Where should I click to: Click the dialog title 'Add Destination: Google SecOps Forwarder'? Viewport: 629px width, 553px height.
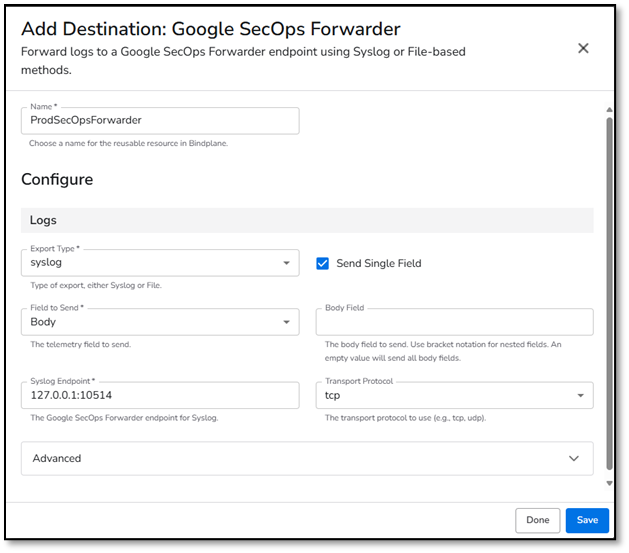coord(211,29)
